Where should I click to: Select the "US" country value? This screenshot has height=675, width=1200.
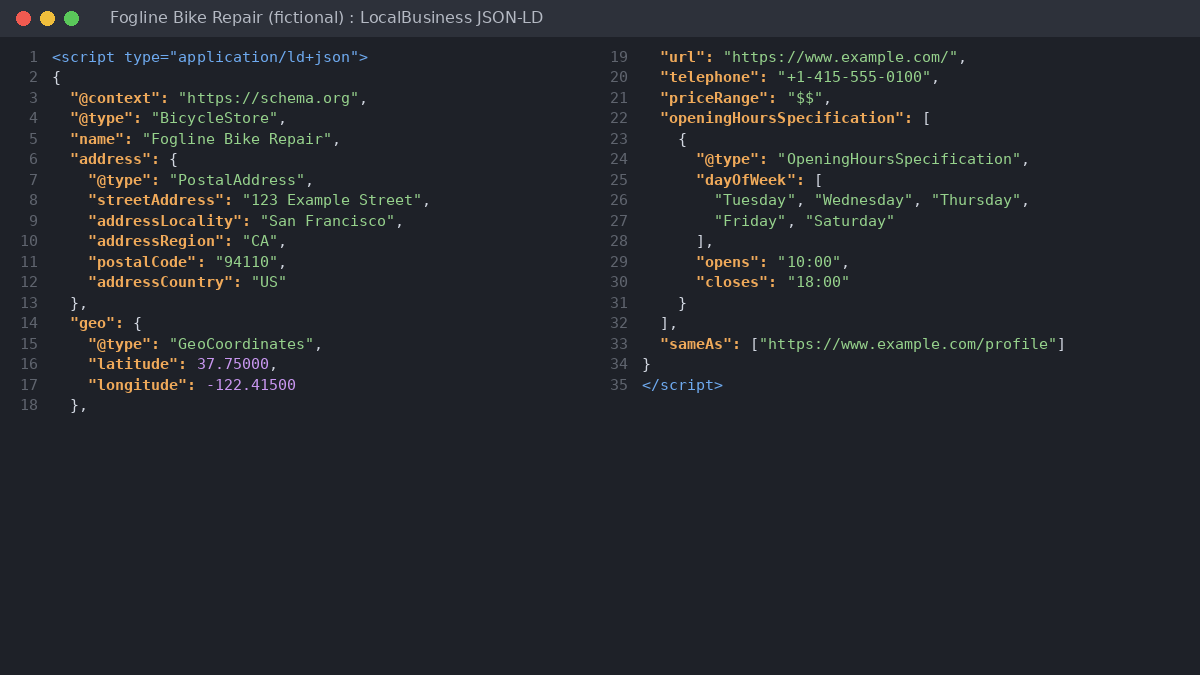pyautogui.click(x=269, y=282)
